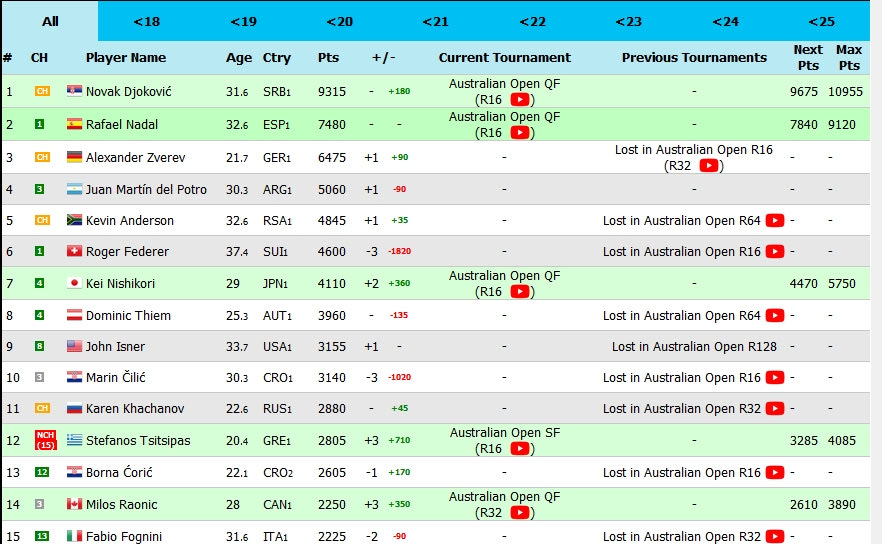Click the Player Name column header

(x=126, y=58)
